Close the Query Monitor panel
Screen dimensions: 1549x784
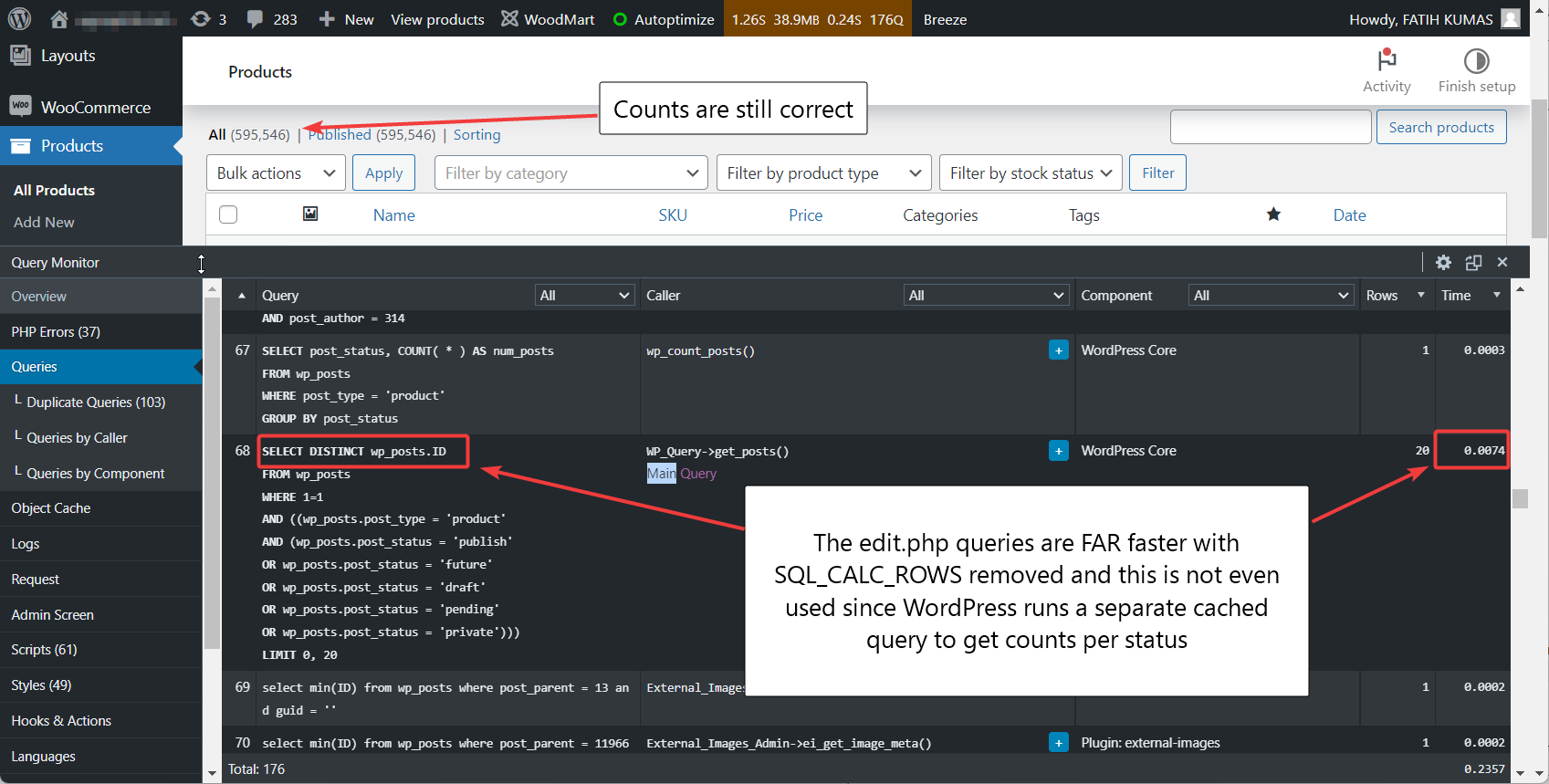pyautogui.click(x=1502, y=262)
